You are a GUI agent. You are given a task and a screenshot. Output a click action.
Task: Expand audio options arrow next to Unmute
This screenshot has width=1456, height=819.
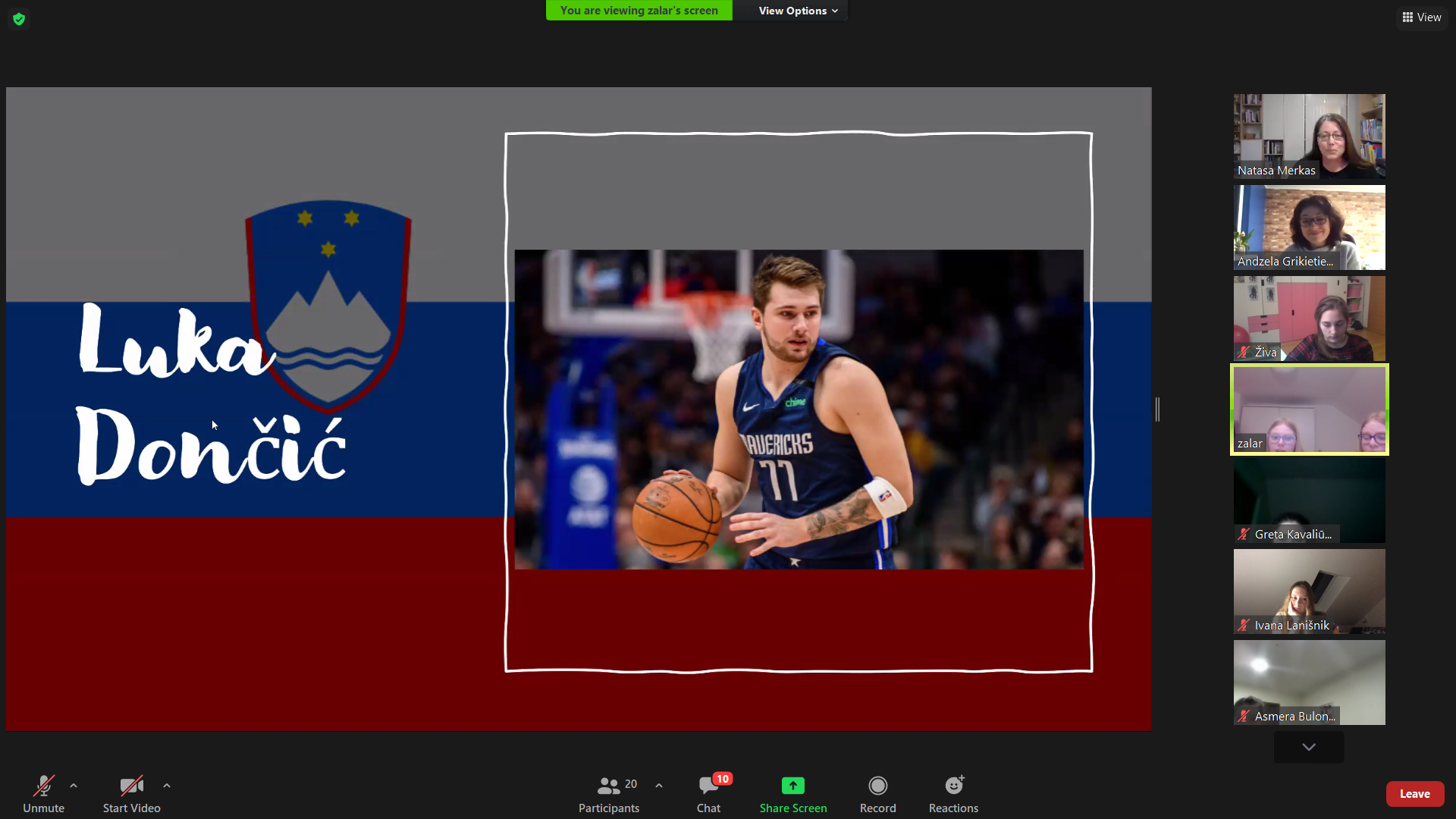(x=74, y=786)
